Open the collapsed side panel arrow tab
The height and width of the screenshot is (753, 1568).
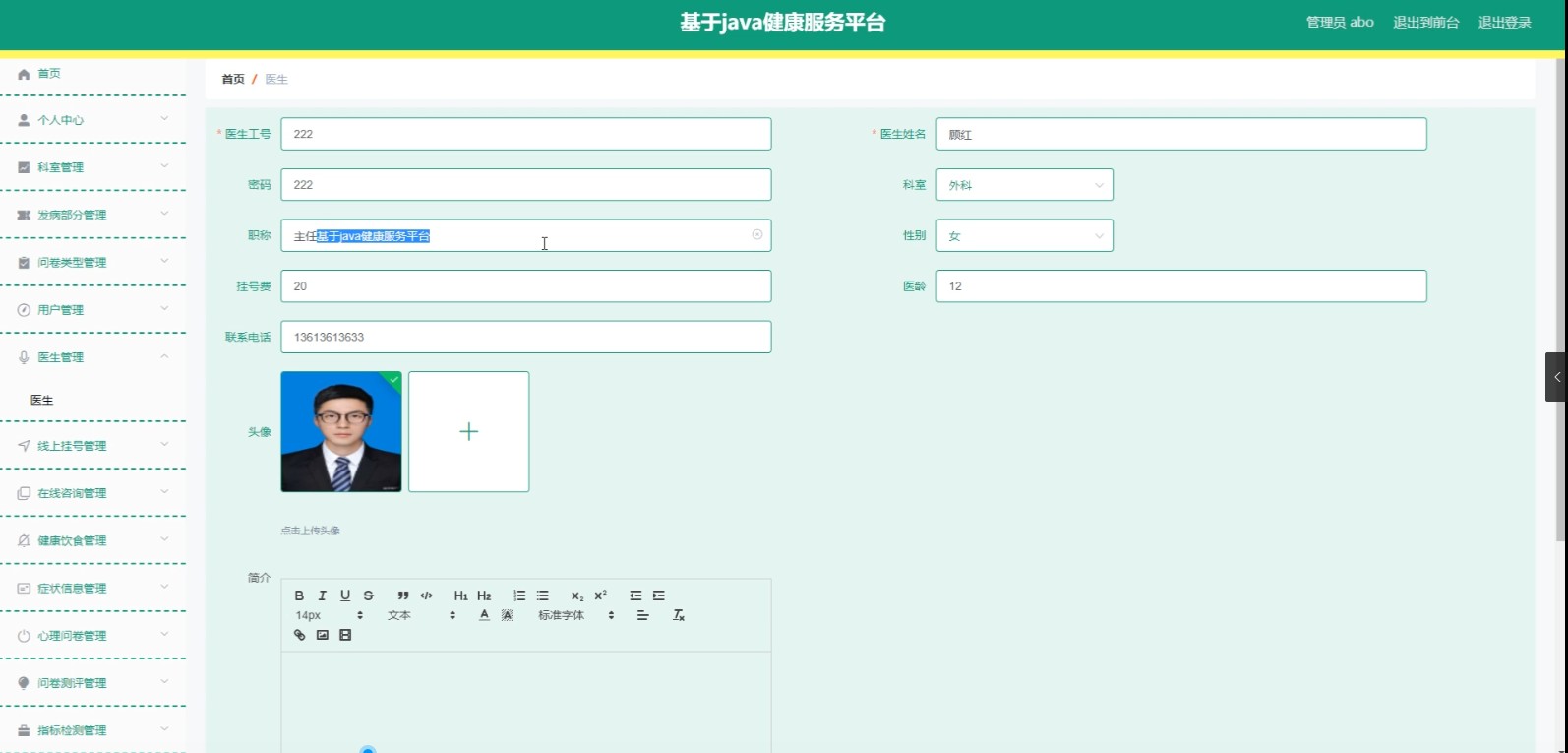[x=1555, y=377]
